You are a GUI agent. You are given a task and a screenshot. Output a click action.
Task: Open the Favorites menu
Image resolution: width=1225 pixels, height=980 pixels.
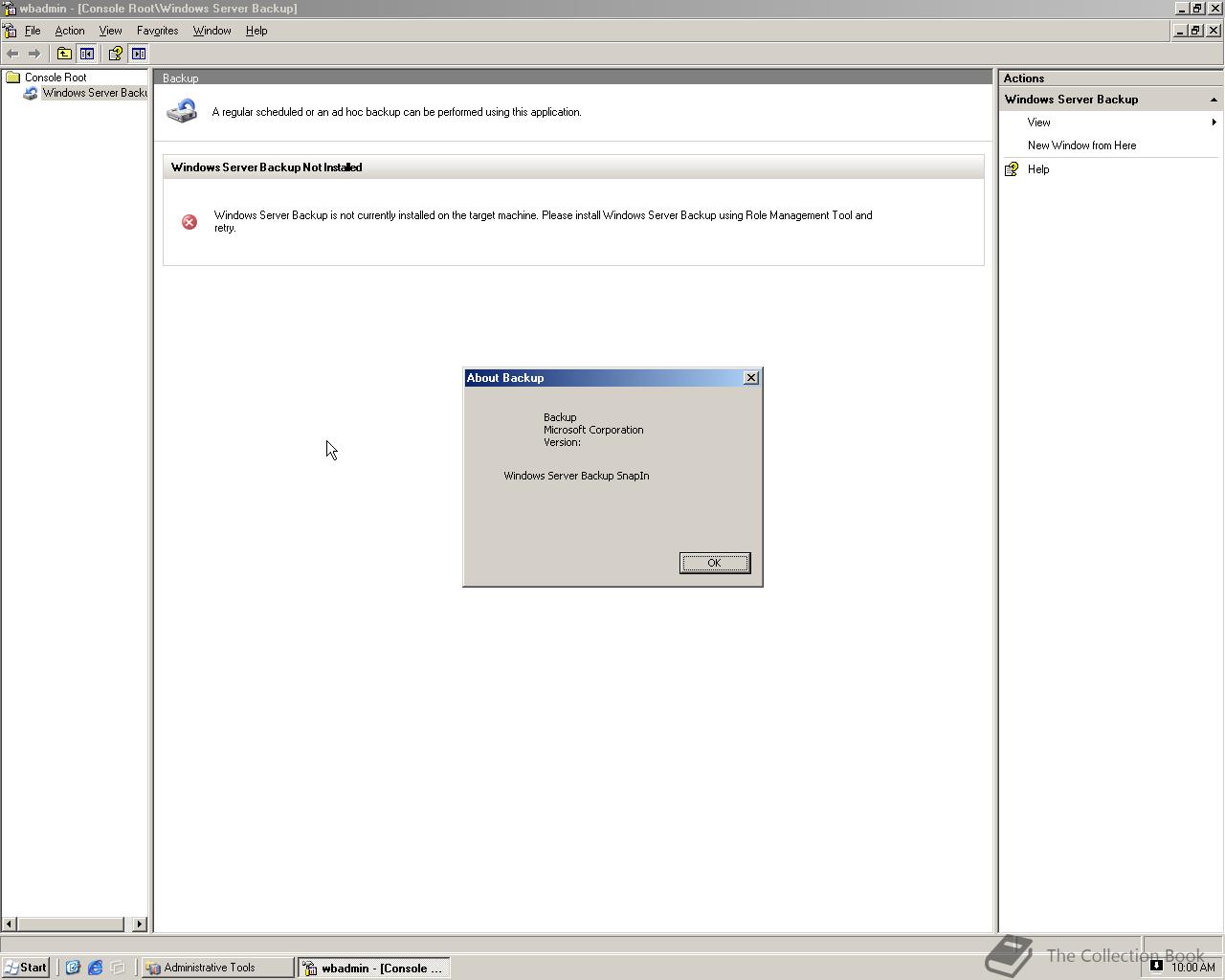point(157,31)
